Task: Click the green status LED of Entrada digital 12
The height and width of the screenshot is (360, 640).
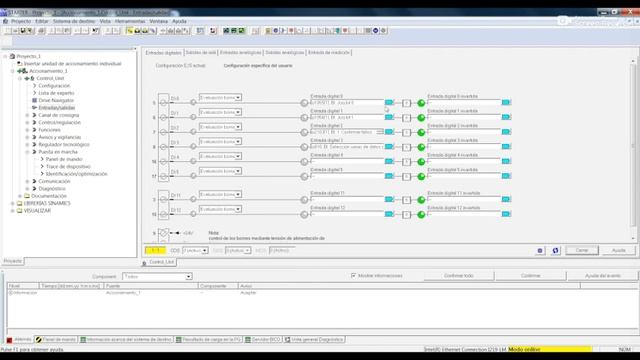Action: pos(421,215)
